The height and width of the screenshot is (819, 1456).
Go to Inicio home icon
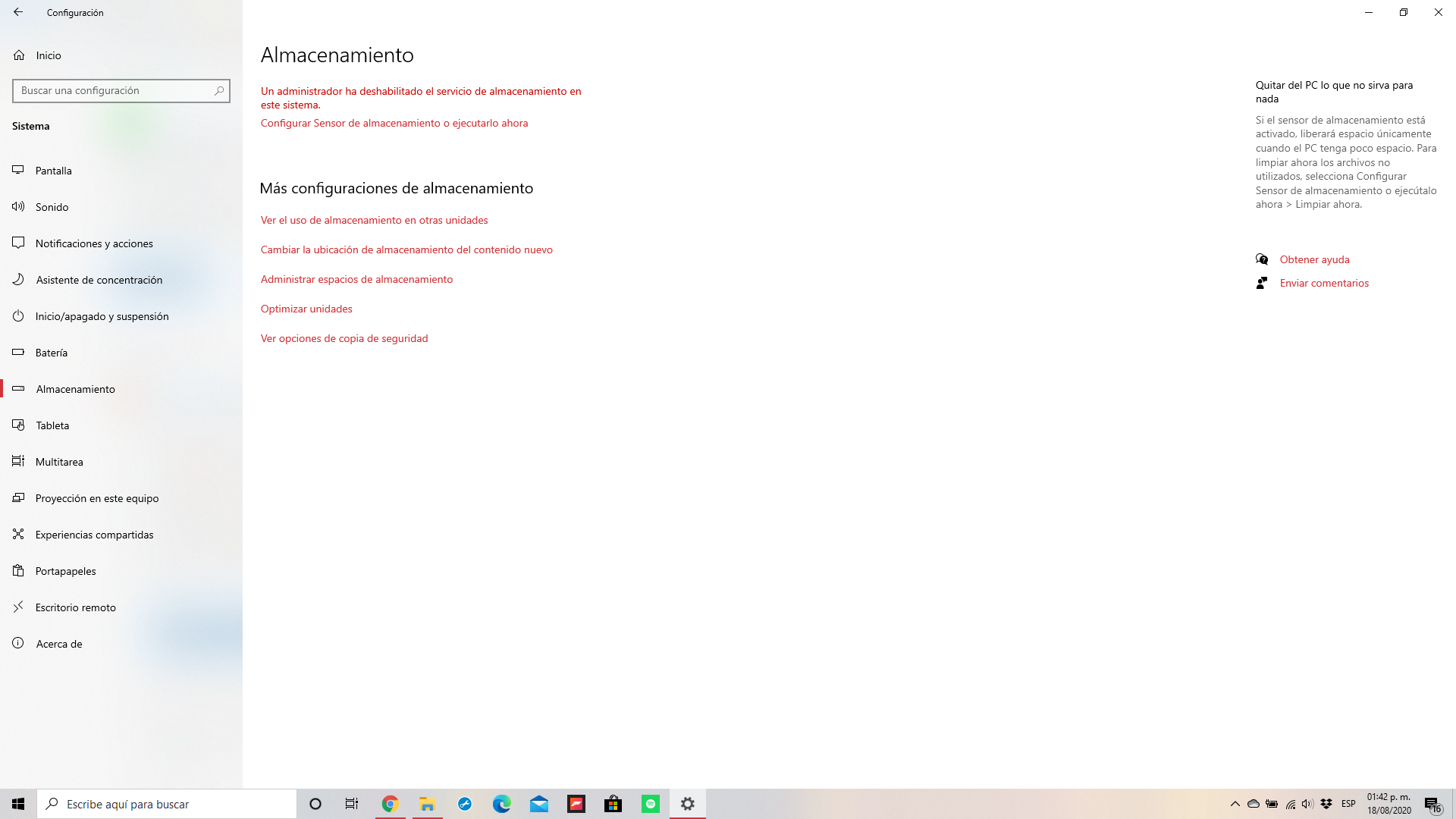[19, 55]
